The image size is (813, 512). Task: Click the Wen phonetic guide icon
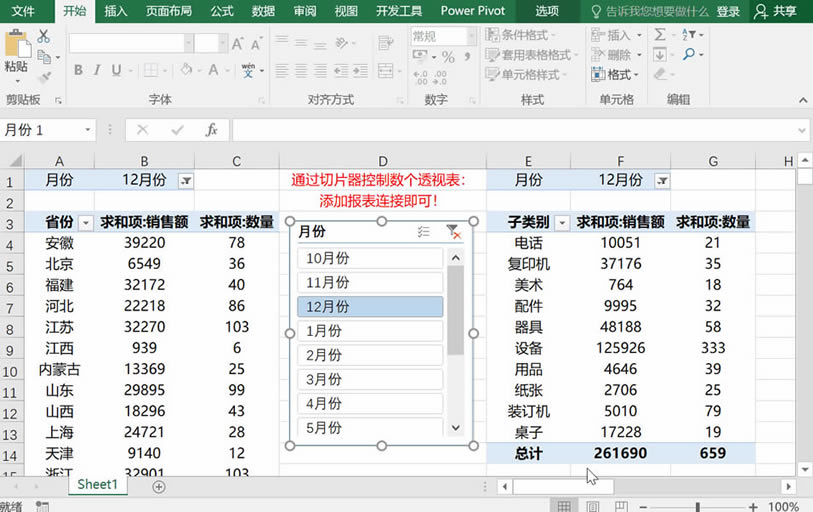coord(248,70)
